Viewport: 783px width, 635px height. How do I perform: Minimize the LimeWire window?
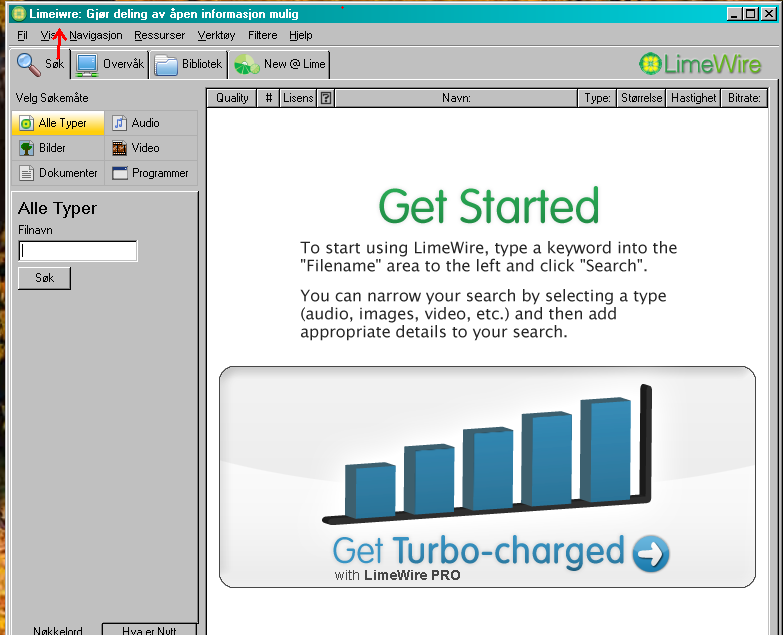coord(734,14)
